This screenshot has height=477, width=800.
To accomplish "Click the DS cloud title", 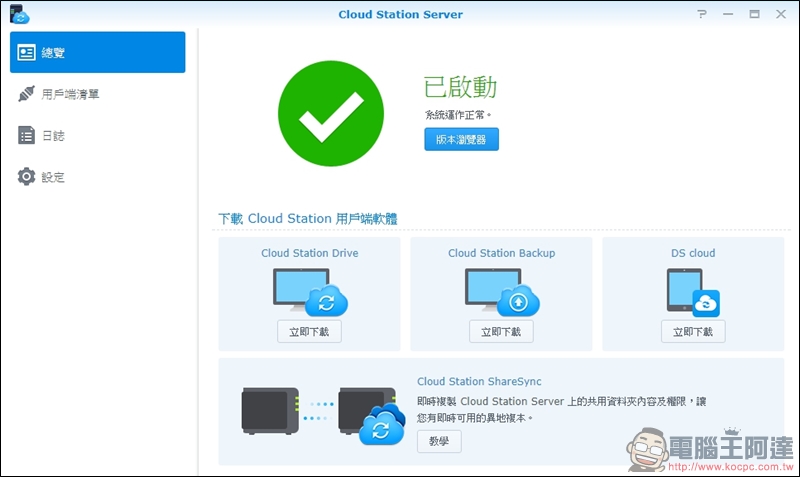I will pyautogui.click(x=693, y=253).
